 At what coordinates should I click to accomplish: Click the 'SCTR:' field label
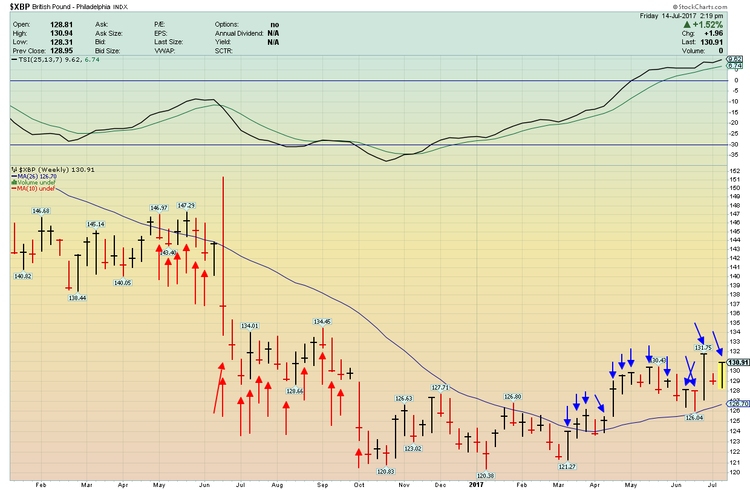pos(223,51)
